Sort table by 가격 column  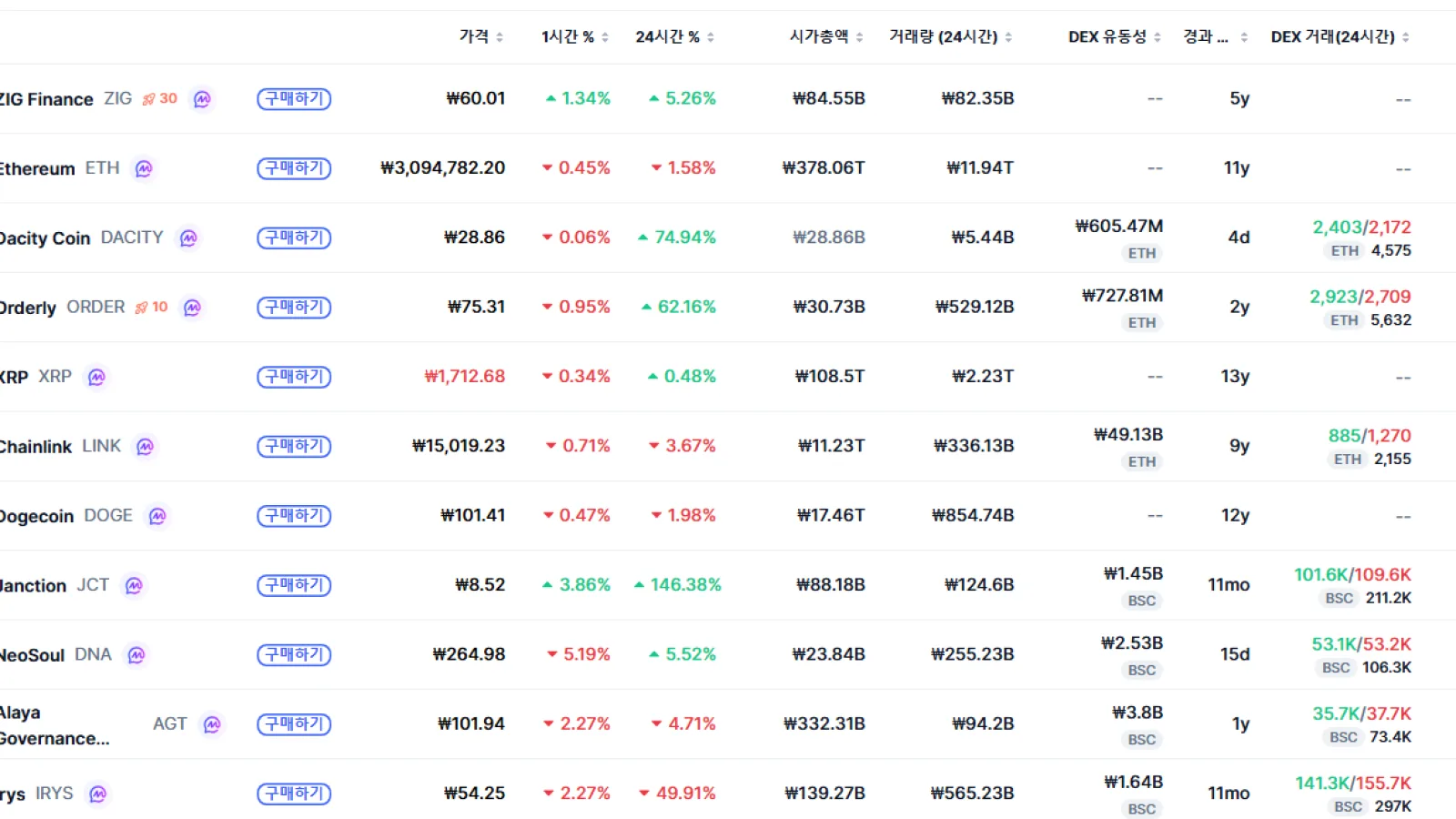coord(481,36)
